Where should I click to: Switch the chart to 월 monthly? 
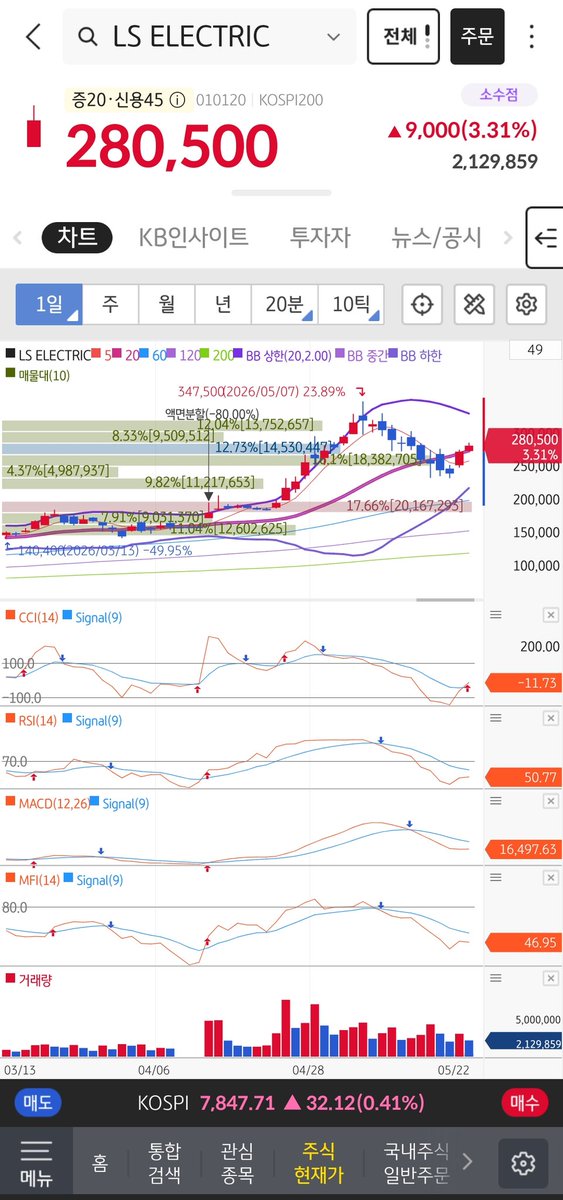pos(166,304)
